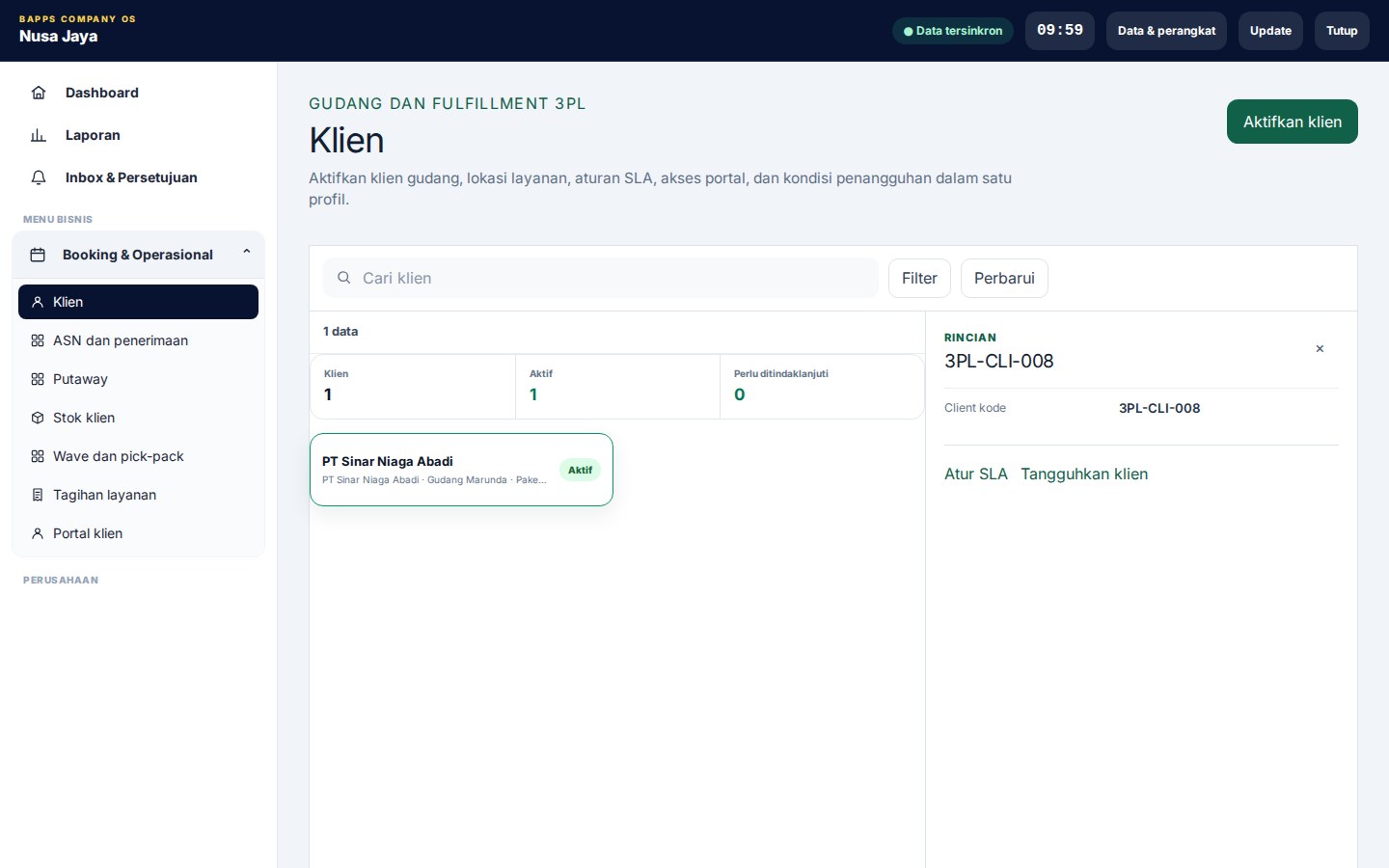Viewport: 1389px width, 868px height.
Task: Click the Stok klien box icon
Action: coord(38,418)
